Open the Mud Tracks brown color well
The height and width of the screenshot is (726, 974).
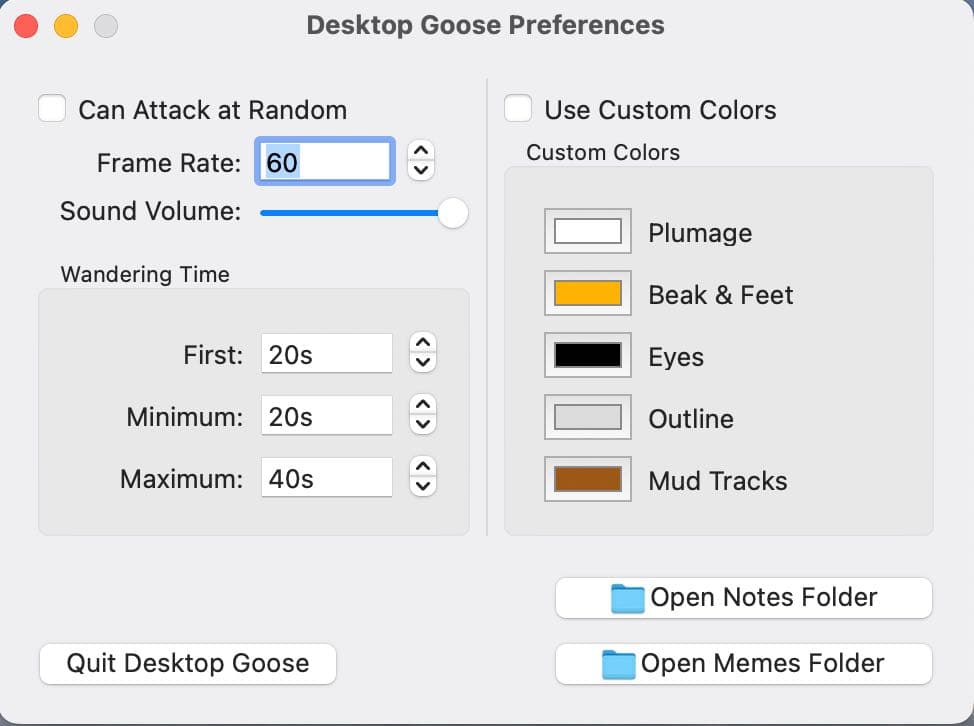(x=588, y=479)
